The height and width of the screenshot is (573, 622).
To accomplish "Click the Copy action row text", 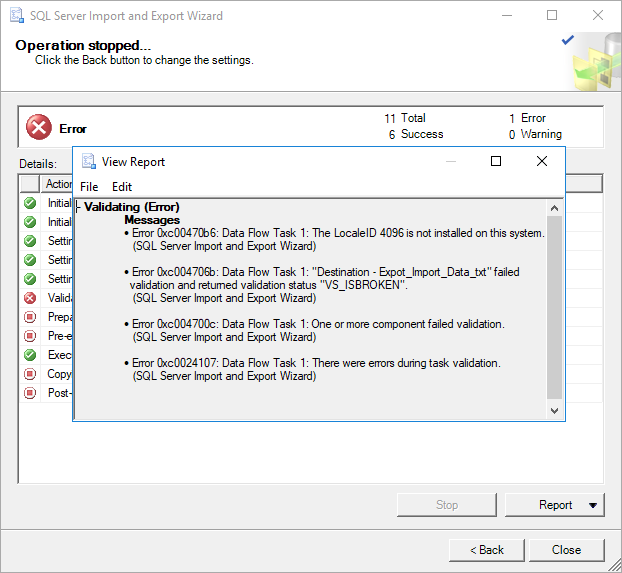I will [60, 374].
